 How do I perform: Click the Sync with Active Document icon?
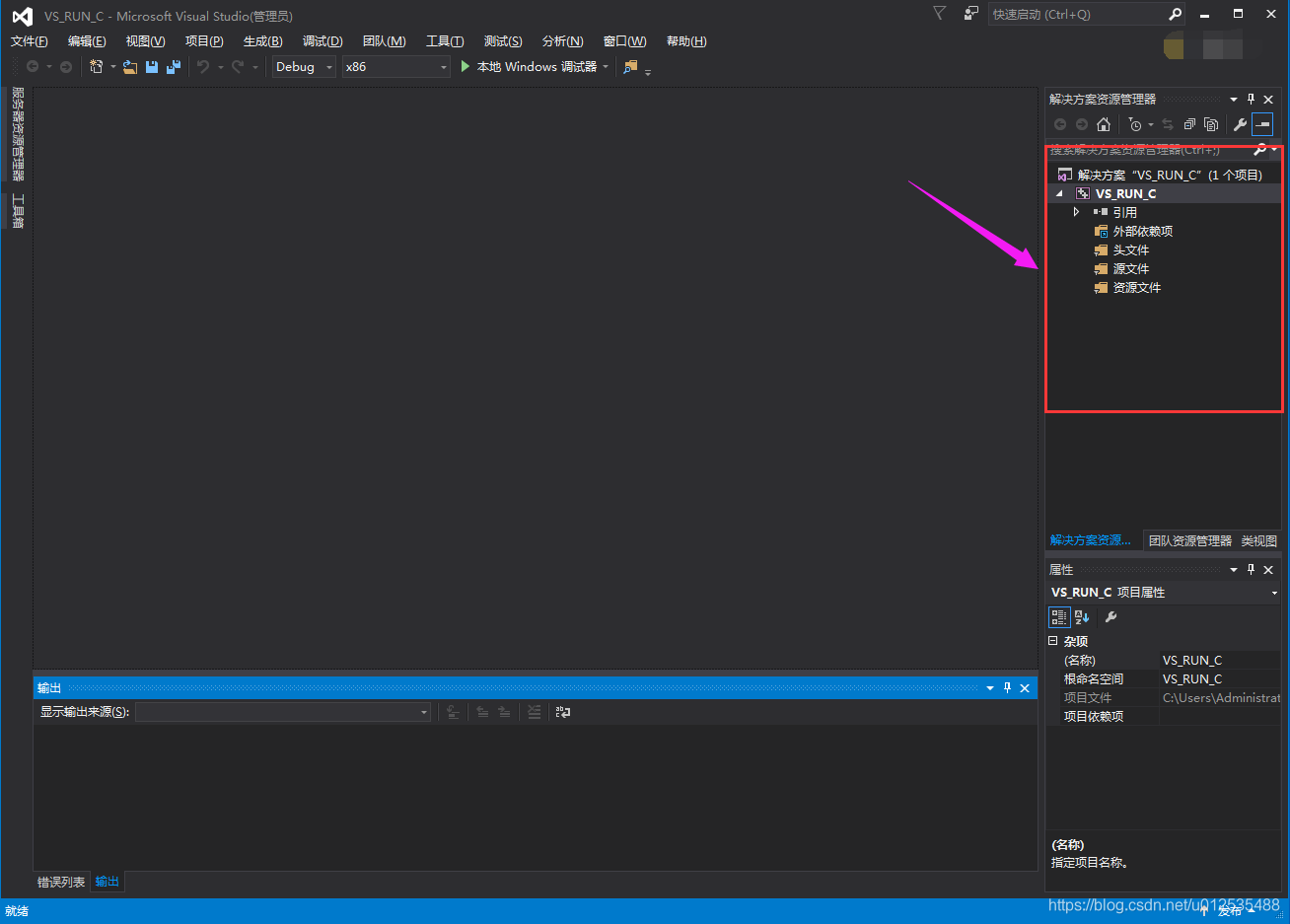tap(1168, 124)
